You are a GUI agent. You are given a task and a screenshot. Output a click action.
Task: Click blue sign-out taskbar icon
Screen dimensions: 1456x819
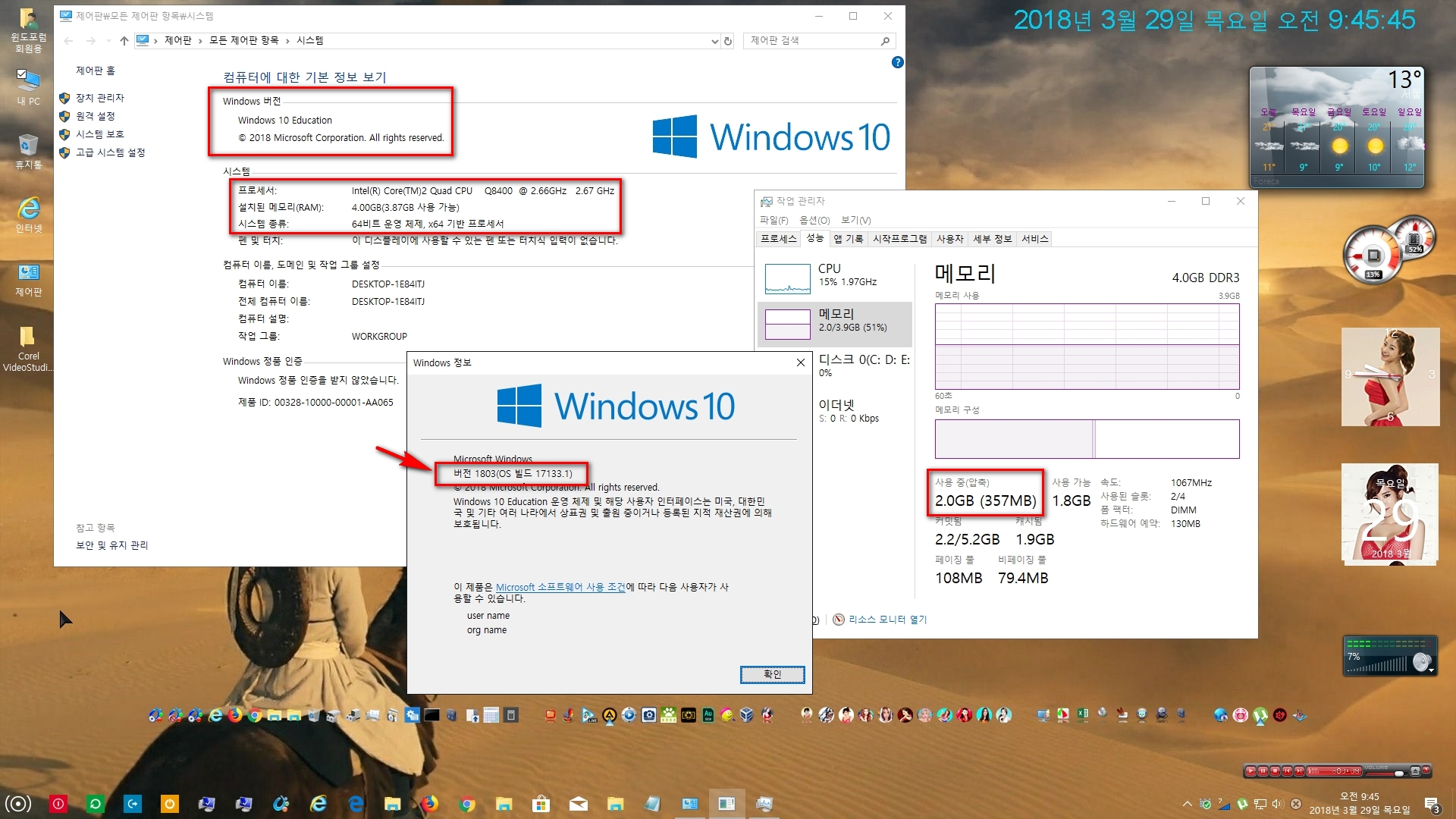tap(133, 804)
